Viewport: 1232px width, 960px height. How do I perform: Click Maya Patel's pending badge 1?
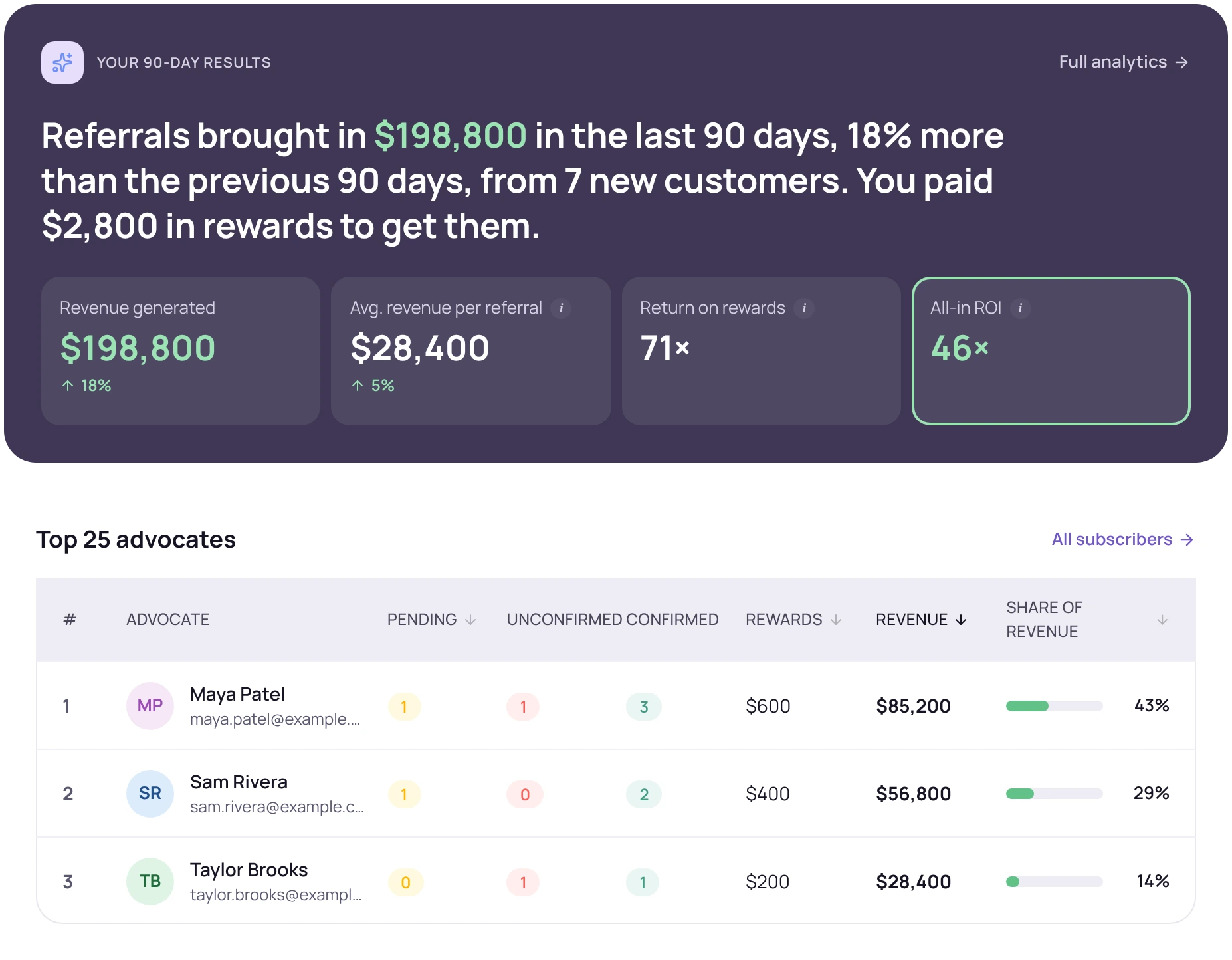pyautogui.click(x=404, y=707)
